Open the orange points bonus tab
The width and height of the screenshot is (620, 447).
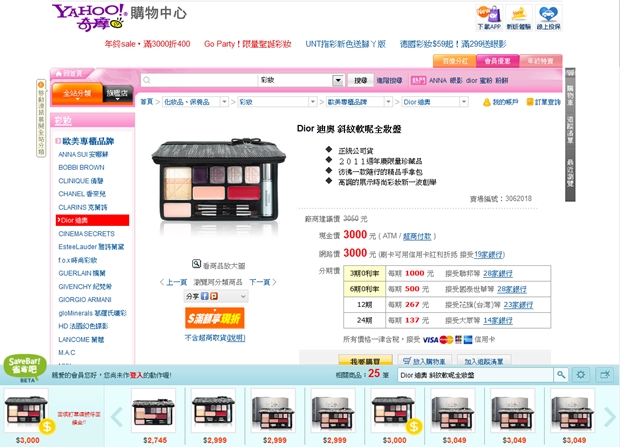pos(455,61)
